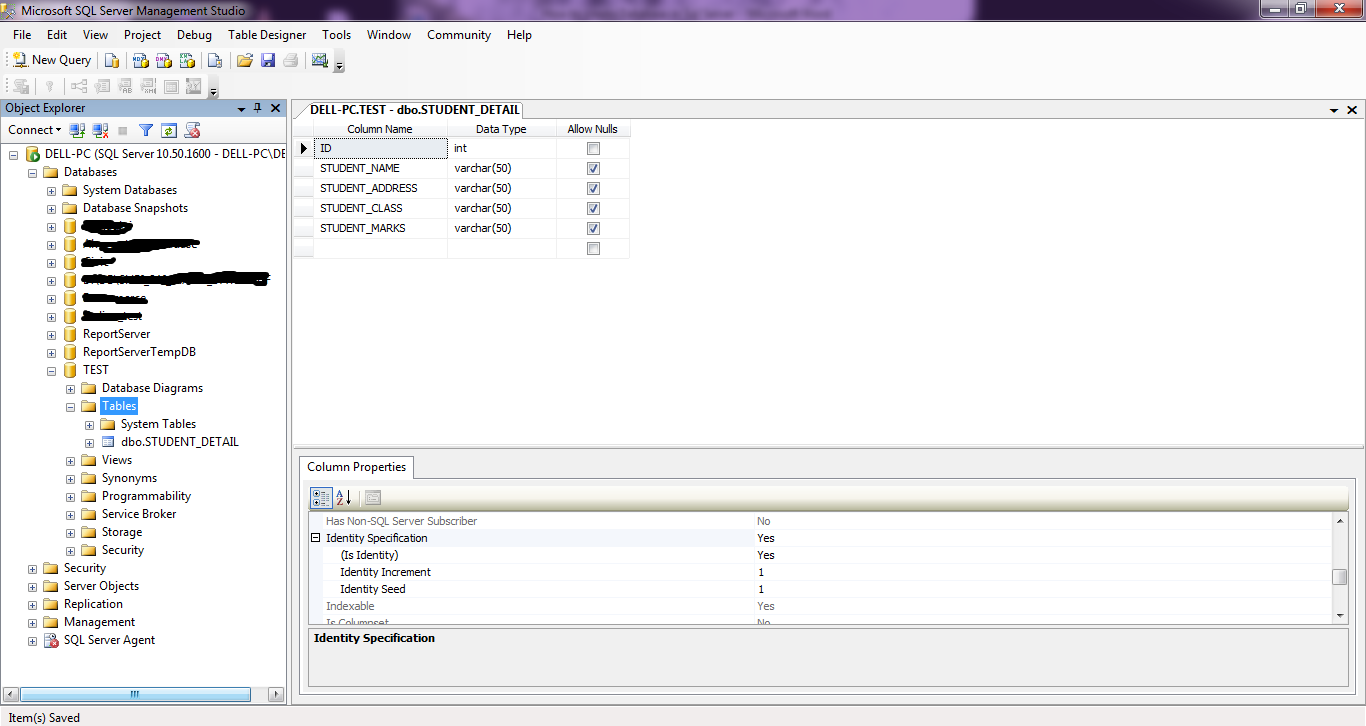Viewport: 1366px width, 726px height.
Task: Enable Allow Nulls on the ID column
Action: point(593,148)
